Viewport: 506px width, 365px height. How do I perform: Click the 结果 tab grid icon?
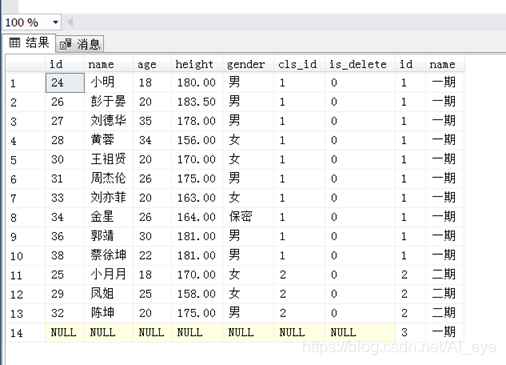(x=15, y=43)
